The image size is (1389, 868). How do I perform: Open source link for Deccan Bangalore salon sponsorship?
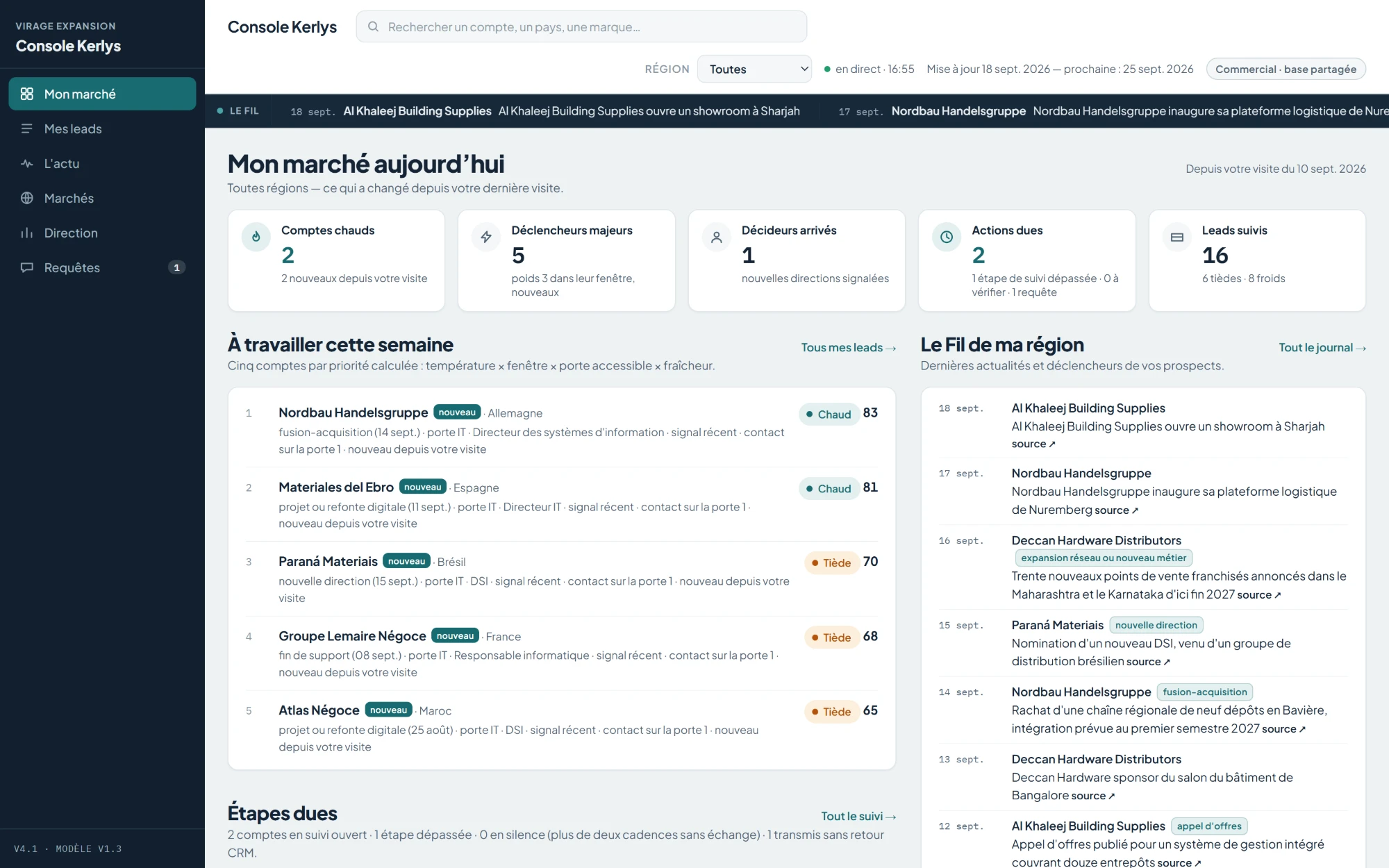pos(1093,796)
